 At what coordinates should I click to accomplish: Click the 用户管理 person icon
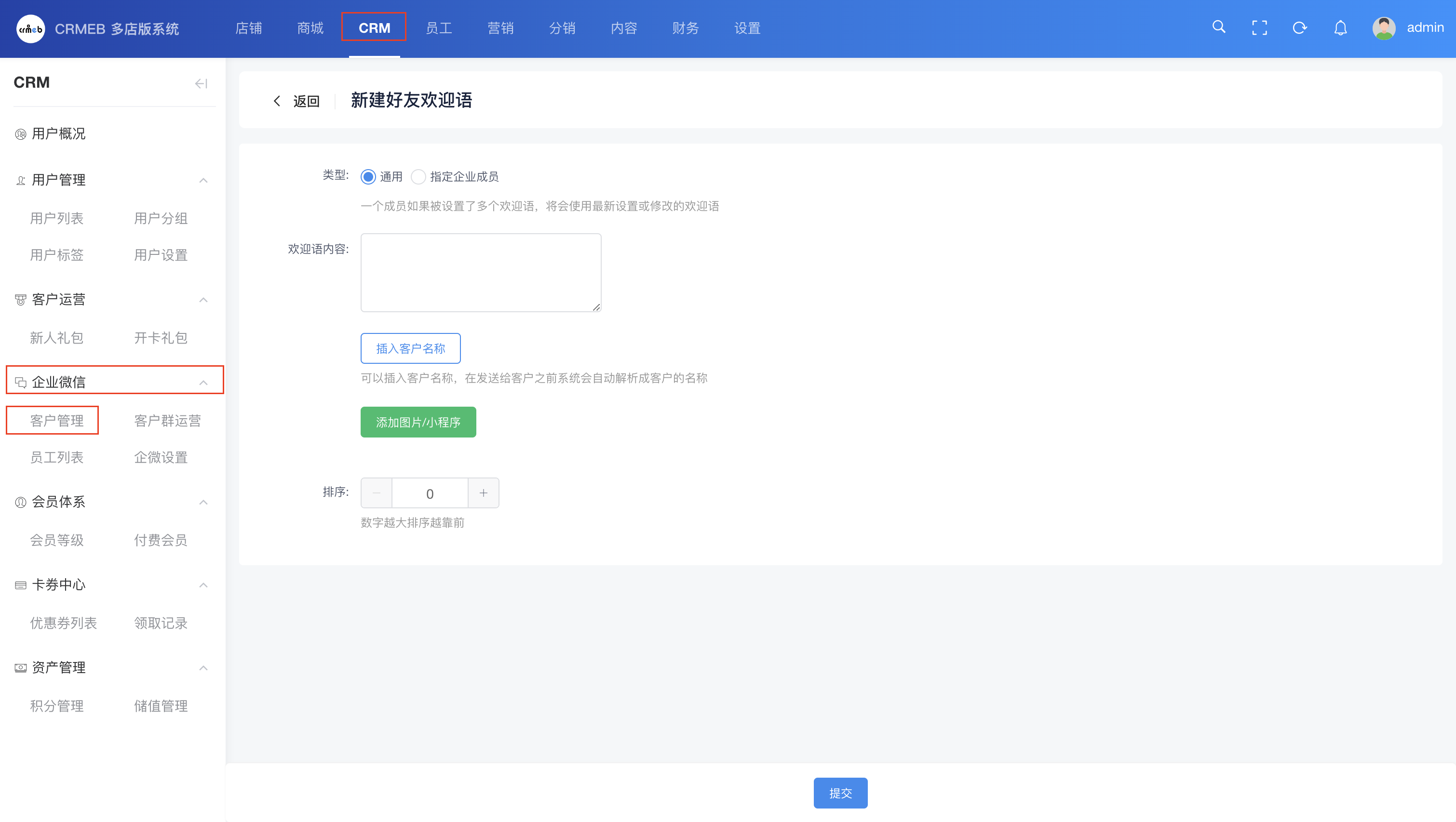tap(20, 180)
